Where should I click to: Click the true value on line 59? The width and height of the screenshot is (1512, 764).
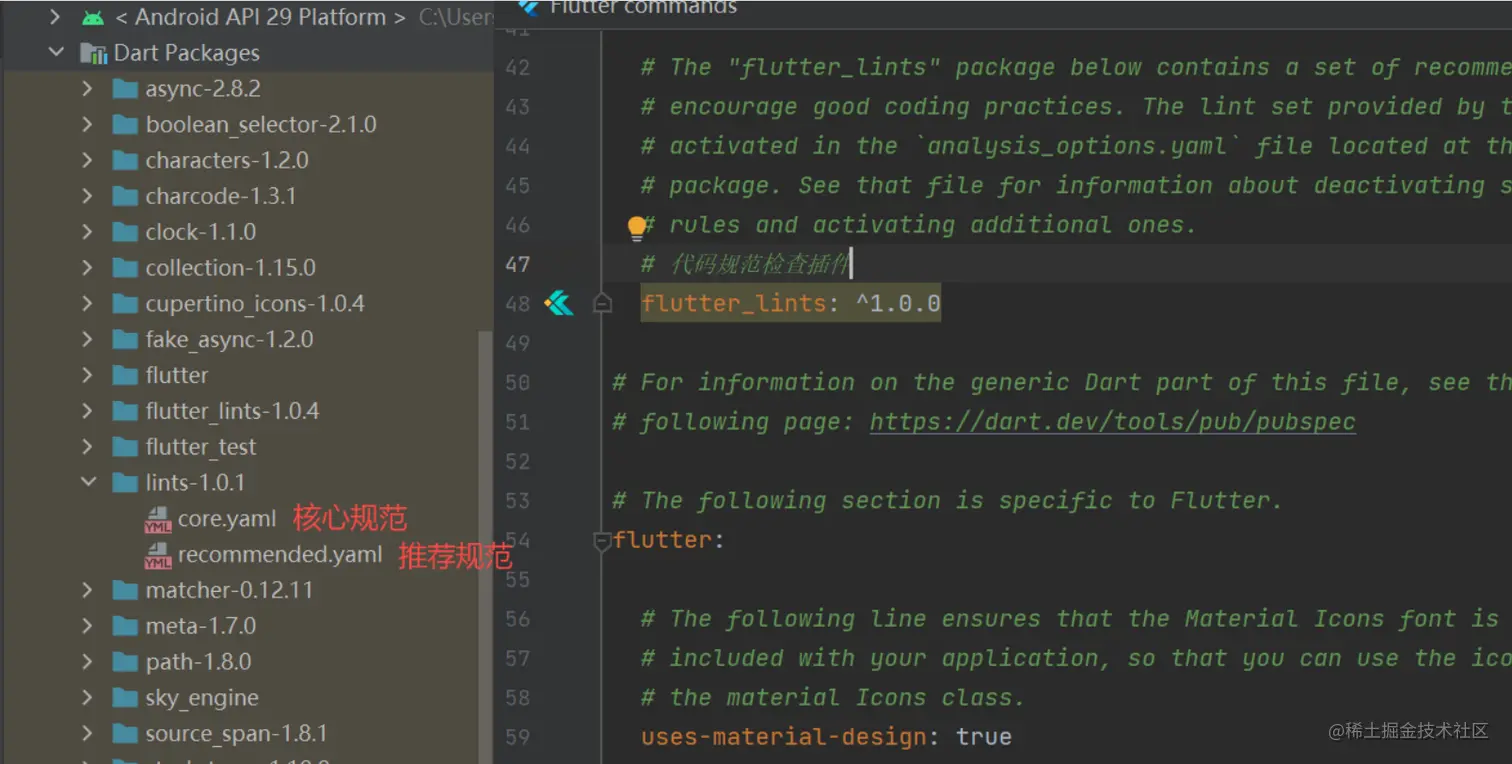click(984, 737)
